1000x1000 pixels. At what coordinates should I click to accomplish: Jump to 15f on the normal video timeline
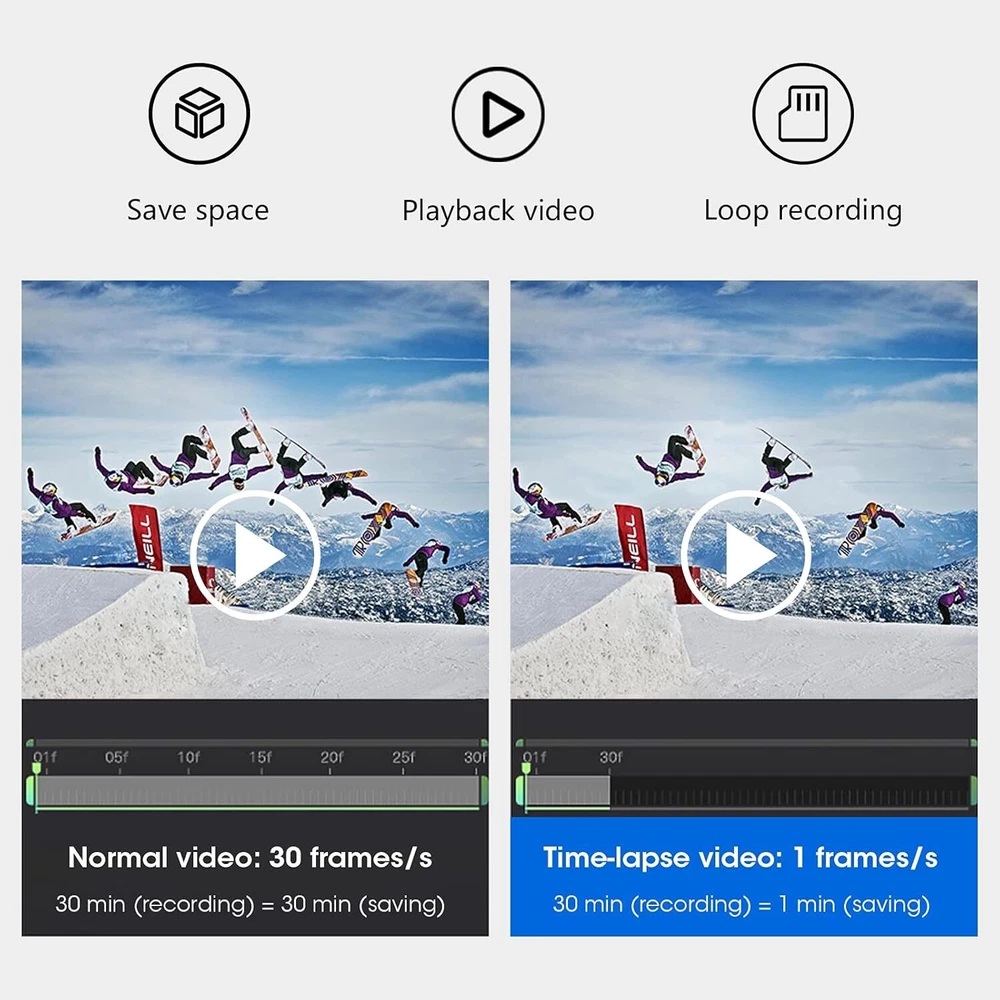coord(260,758)
